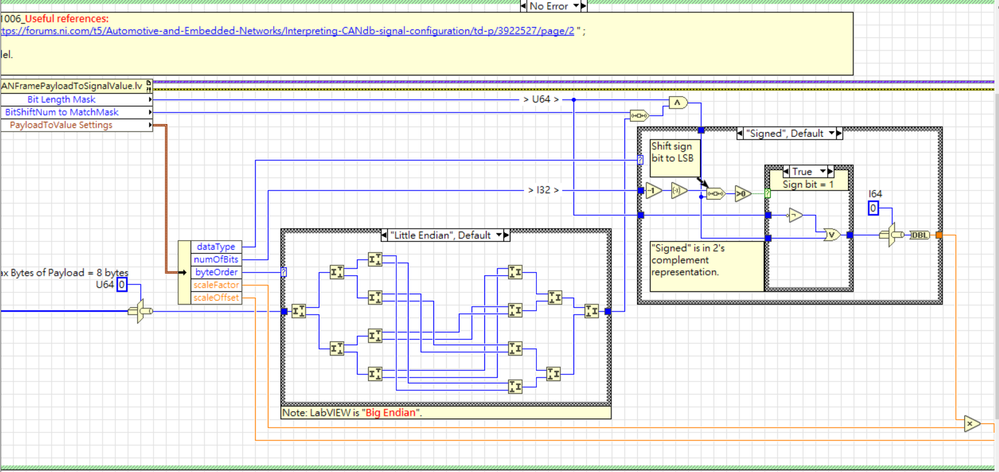Select the node wired to I64 constant
The width and height of the screenshot is (999, 472).
point(894,235)
